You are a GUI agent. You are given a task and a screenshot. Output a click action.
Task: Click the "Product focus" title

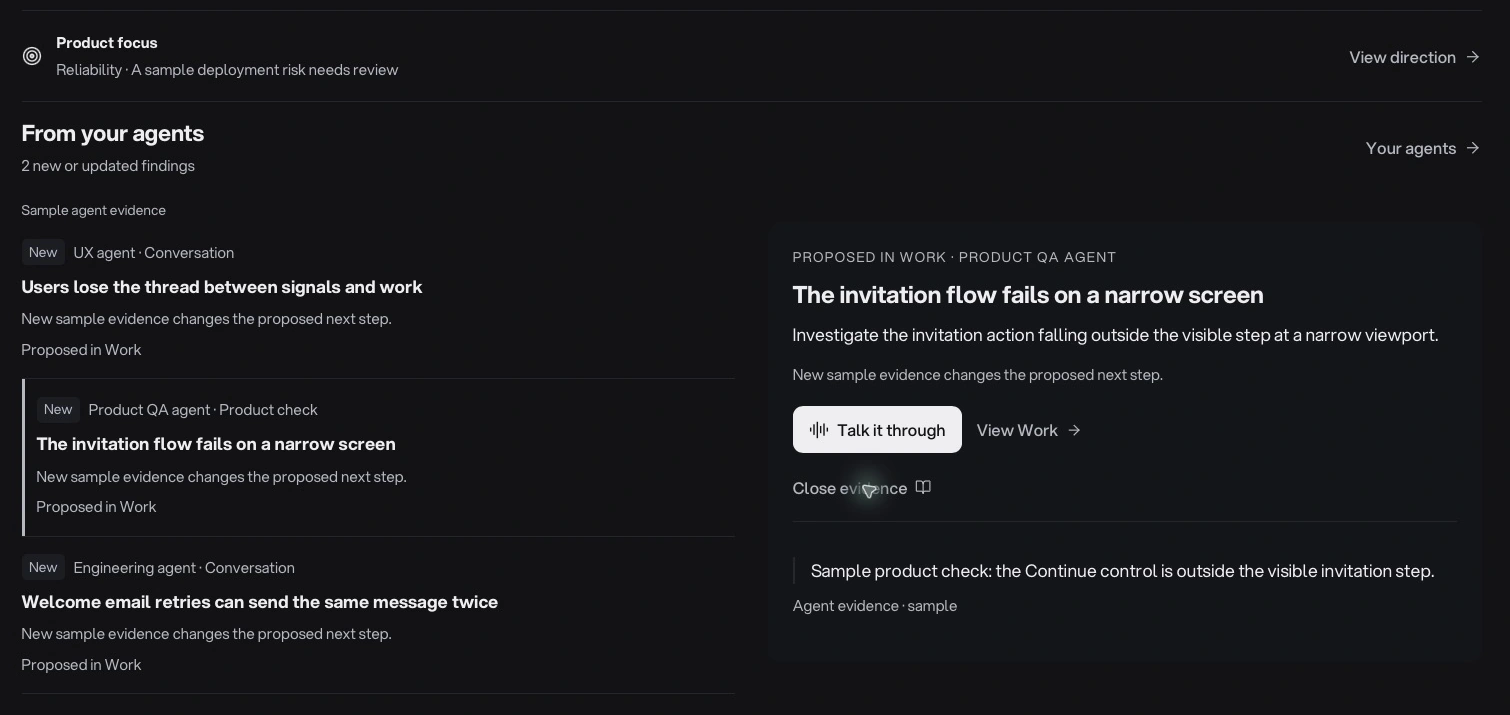coord(107,43)
